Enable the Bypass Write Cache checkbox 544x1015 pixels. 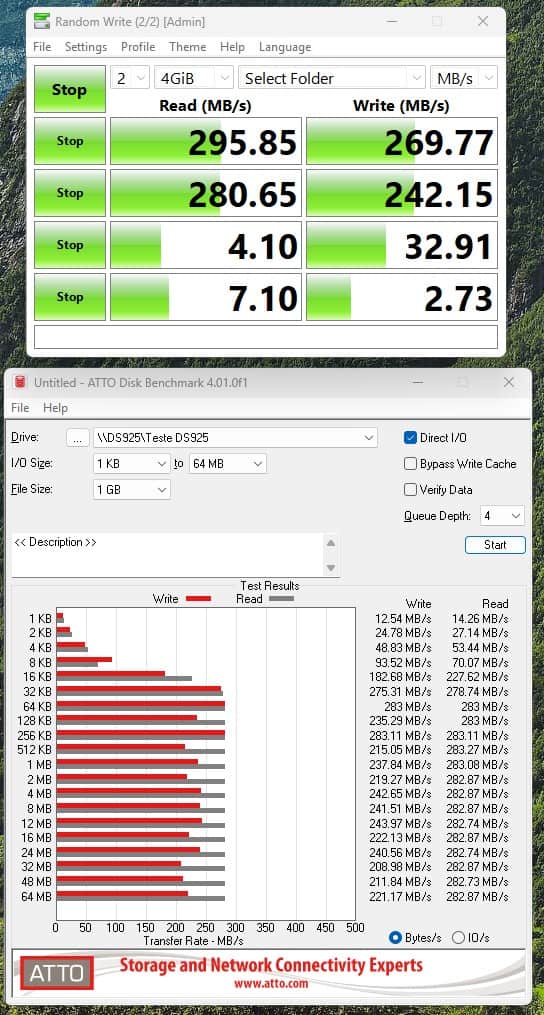pos(410,463)
